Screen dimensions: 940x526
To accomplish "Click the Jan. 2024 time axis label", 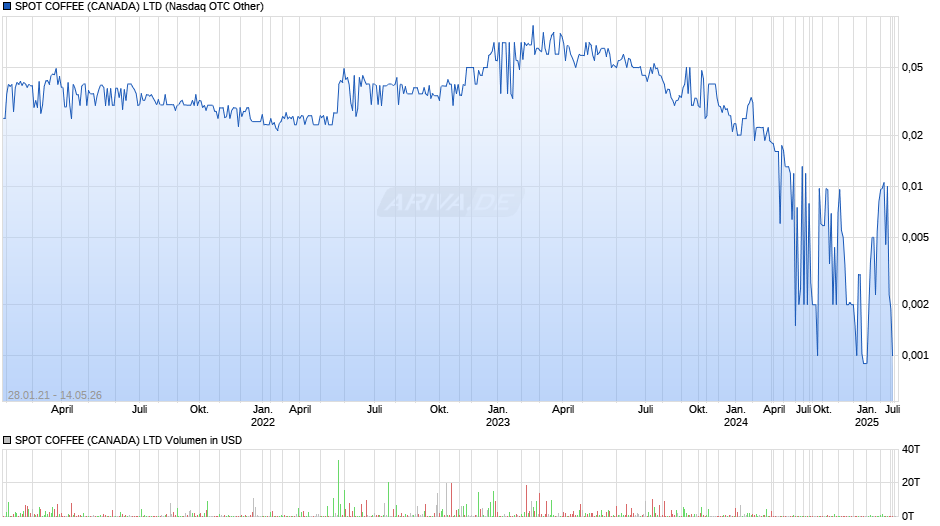I will [x=736, y=416].
